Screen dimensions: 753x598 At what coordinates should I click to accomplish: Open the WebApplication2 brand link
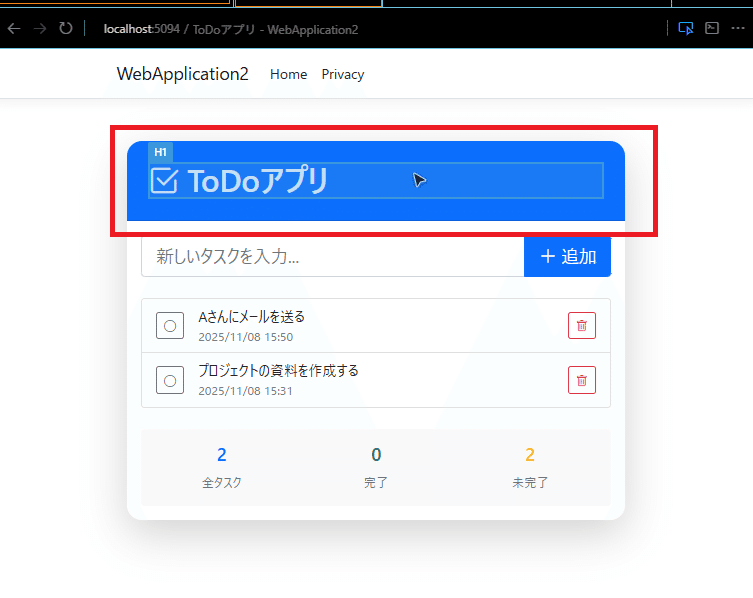coord(182,74)
